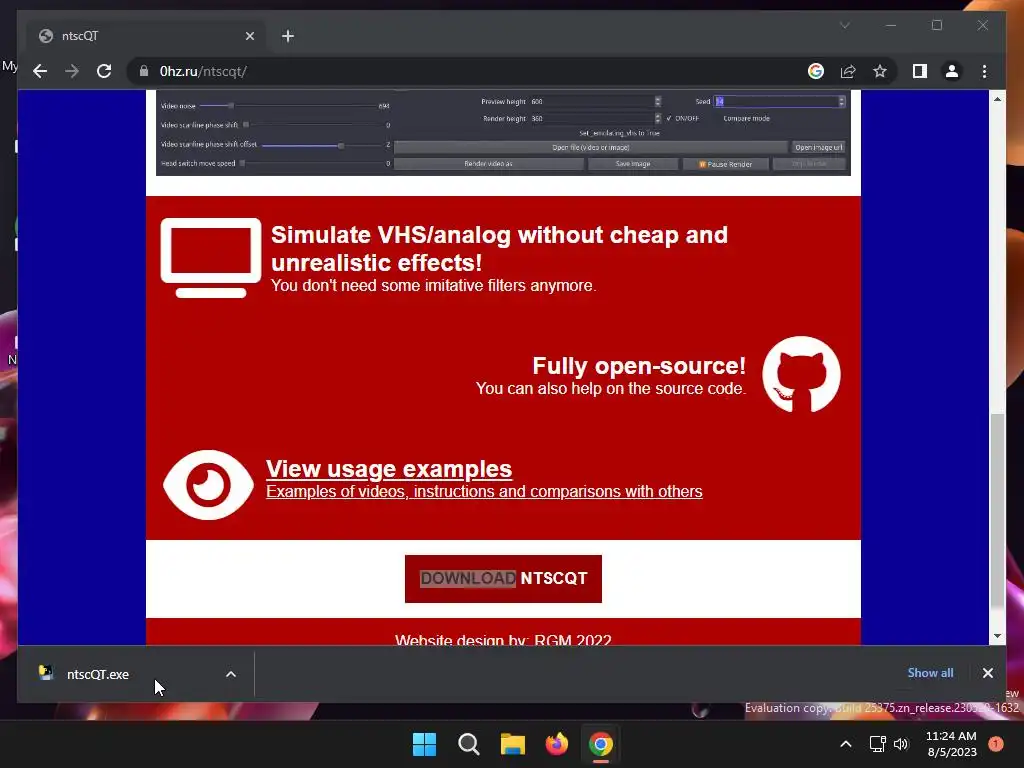Open Windows taskbar search
1024x768 pixels.
point(468,744)
